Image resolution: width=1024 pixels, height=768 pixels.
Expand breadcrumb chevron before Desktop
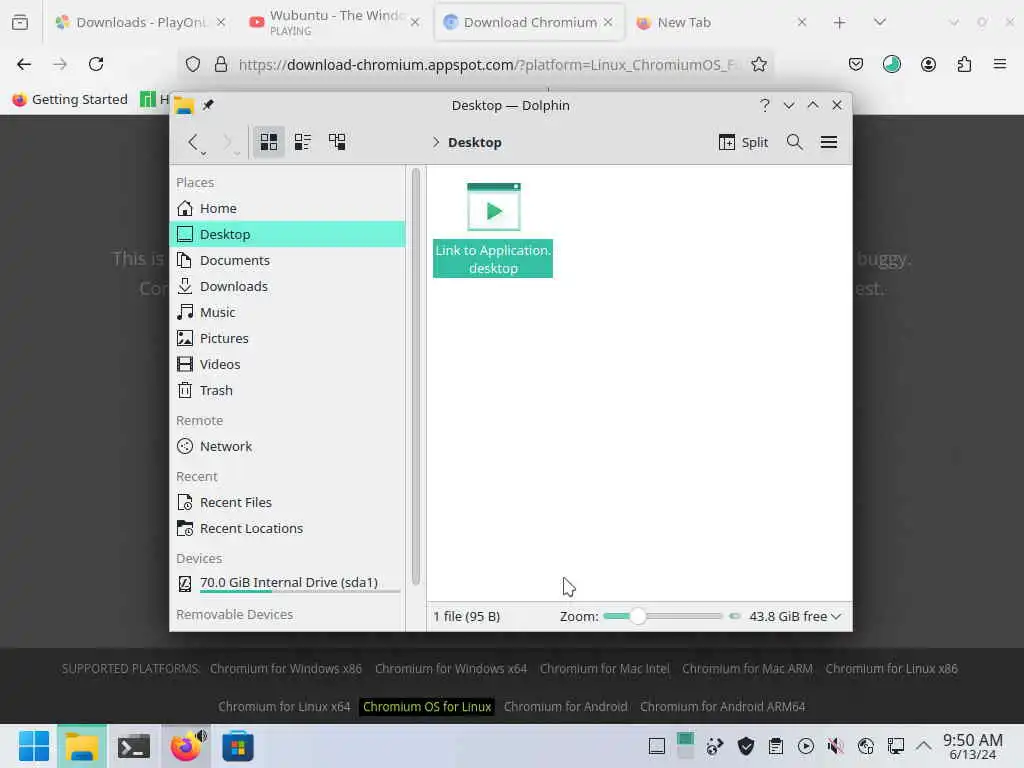[436, 142]
